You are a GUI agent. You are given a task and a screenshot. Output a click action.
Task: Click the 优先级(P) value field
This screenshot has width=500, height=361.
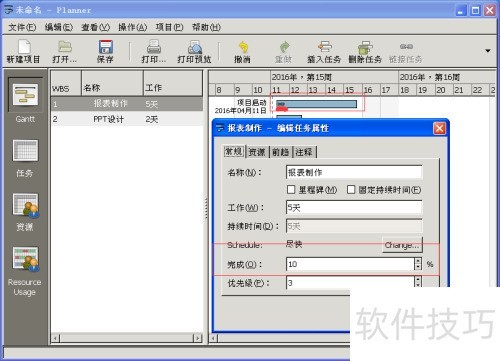coord(350,283)
